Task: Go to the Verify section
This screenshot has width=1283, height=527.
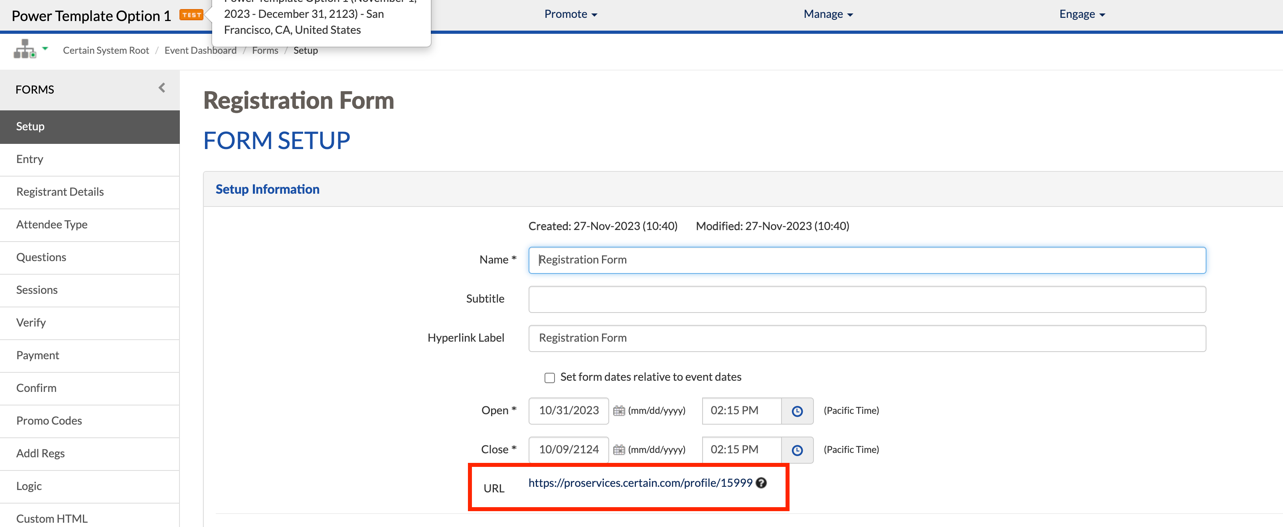Action: pos(90,323)
